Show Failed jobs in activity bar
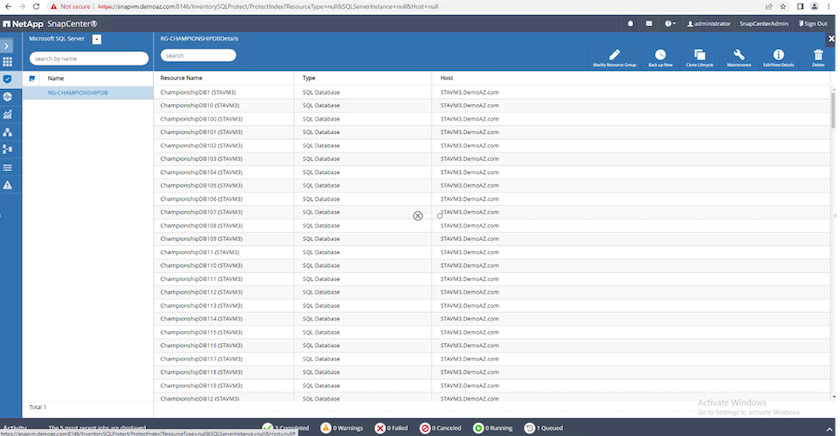This screenshot has width=840, height=436. pyautogui.click(x=392, y=428)
